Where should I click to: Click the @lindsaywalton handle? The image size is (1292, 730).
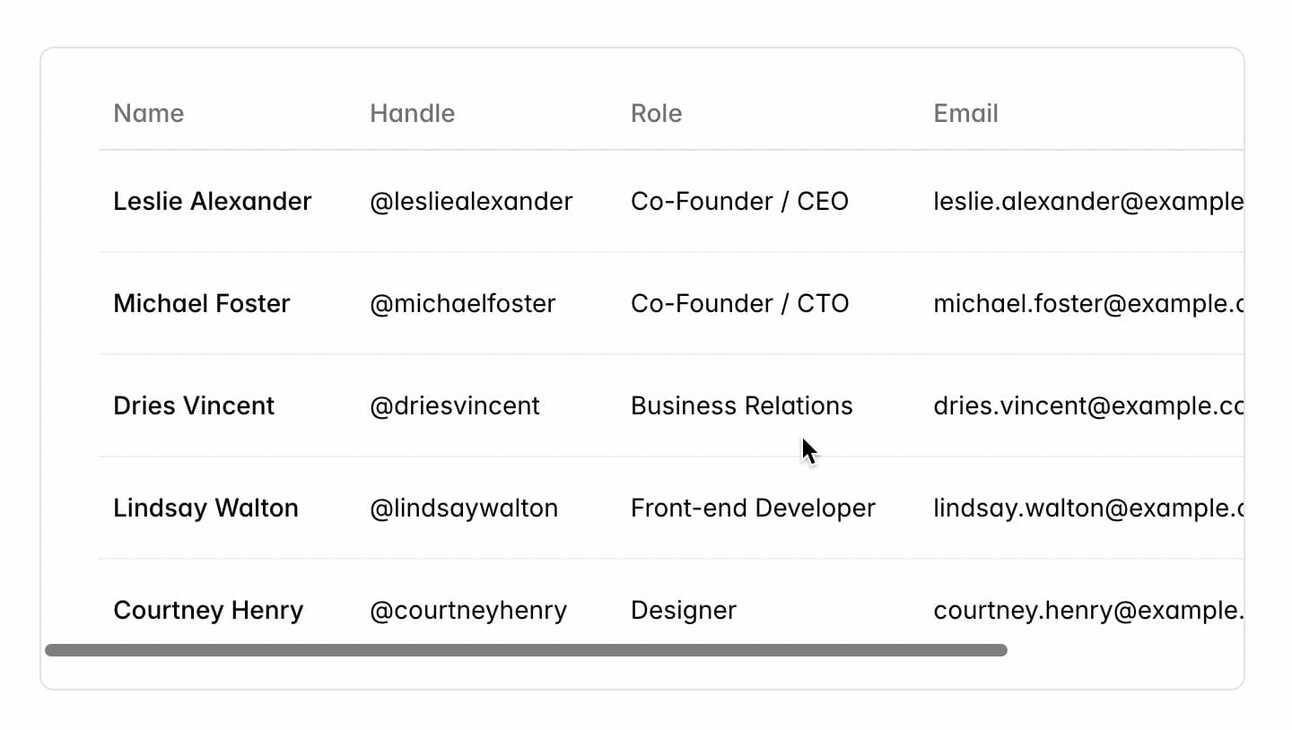coord(464,508)
